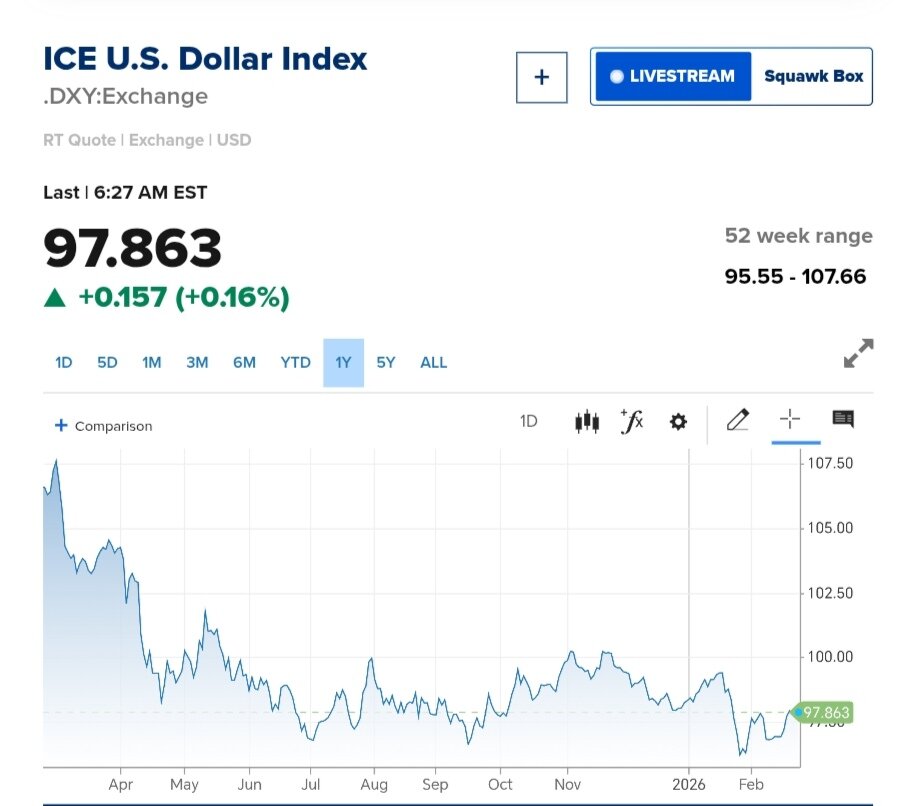Click the 97.863 current price label
The height and width of the screenshot is (806, 919).
[x=824, y=713]
